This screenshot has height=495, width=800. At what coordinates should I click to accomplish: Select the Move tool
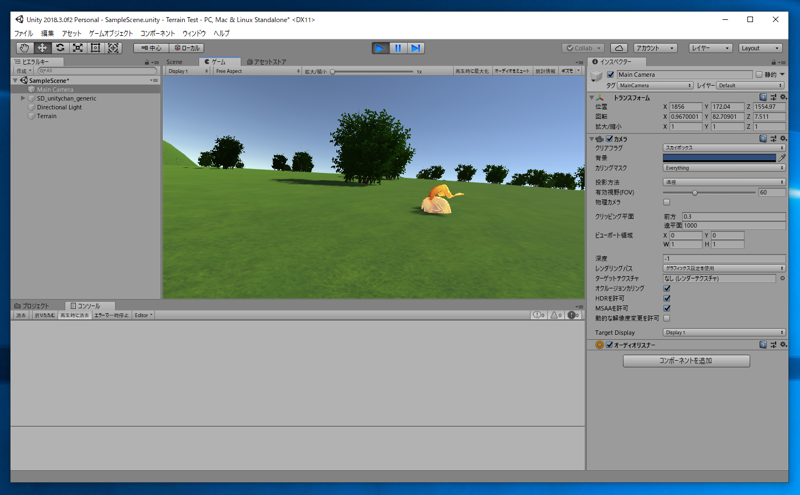[42, 48]
